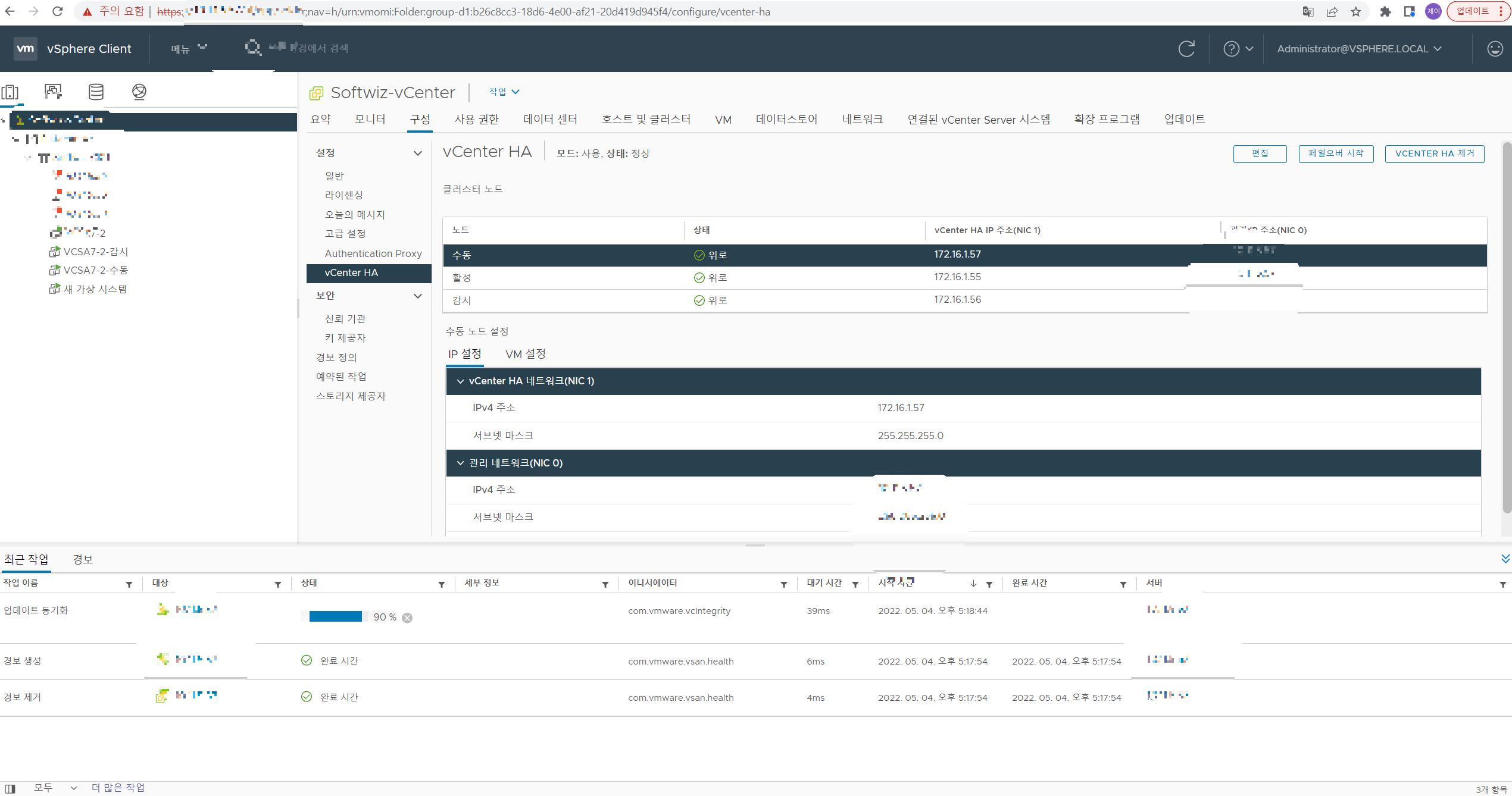This screenshot has width=1512, height=796.
Task: Switch to the 사용 권한 tab
Action: 476,120
